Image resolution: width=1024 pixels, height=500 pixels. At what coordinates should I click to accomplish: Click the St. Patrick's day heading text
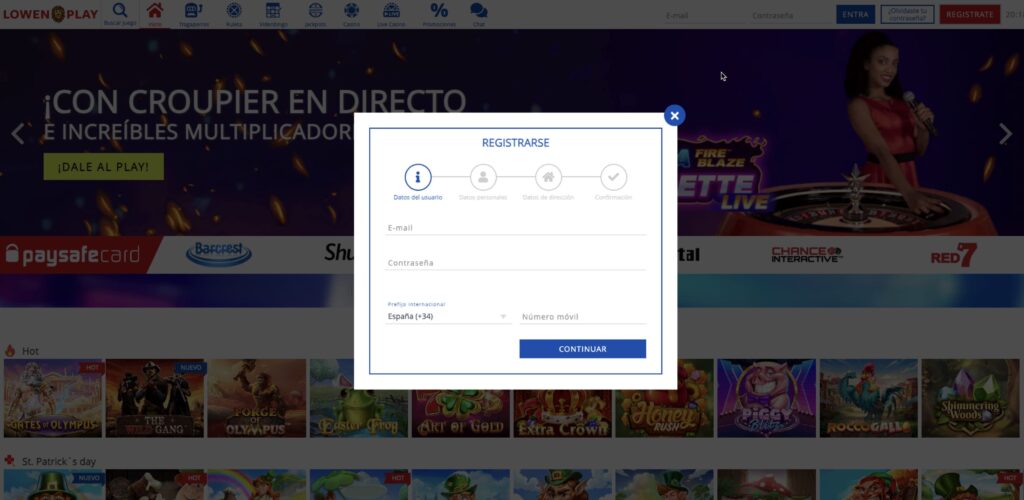pyautogui.click(x=59, y=461)
